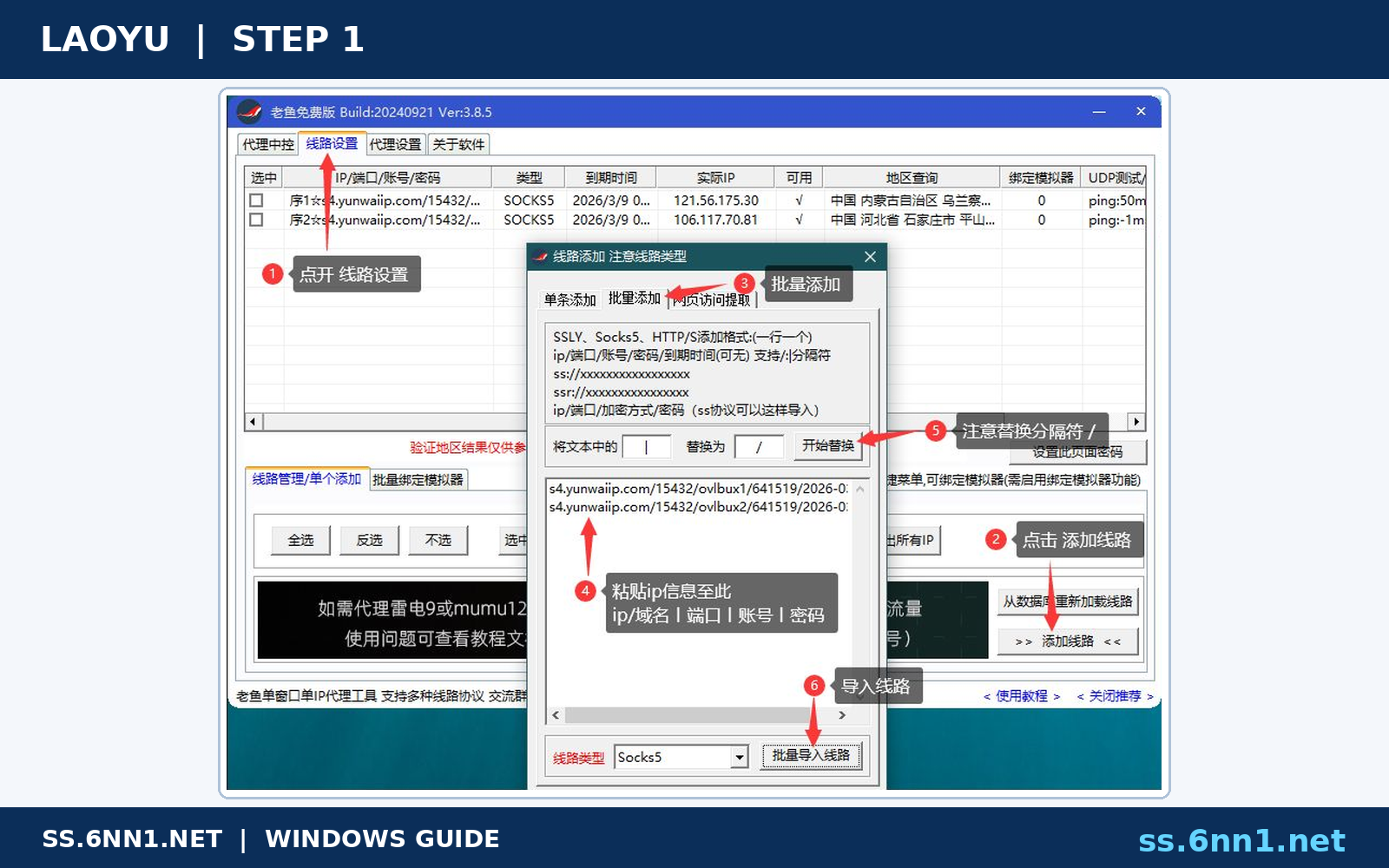The width and height of the screenshot is (1389, 868).
Task: Click the 反选 button
Action: click(370, 540)
